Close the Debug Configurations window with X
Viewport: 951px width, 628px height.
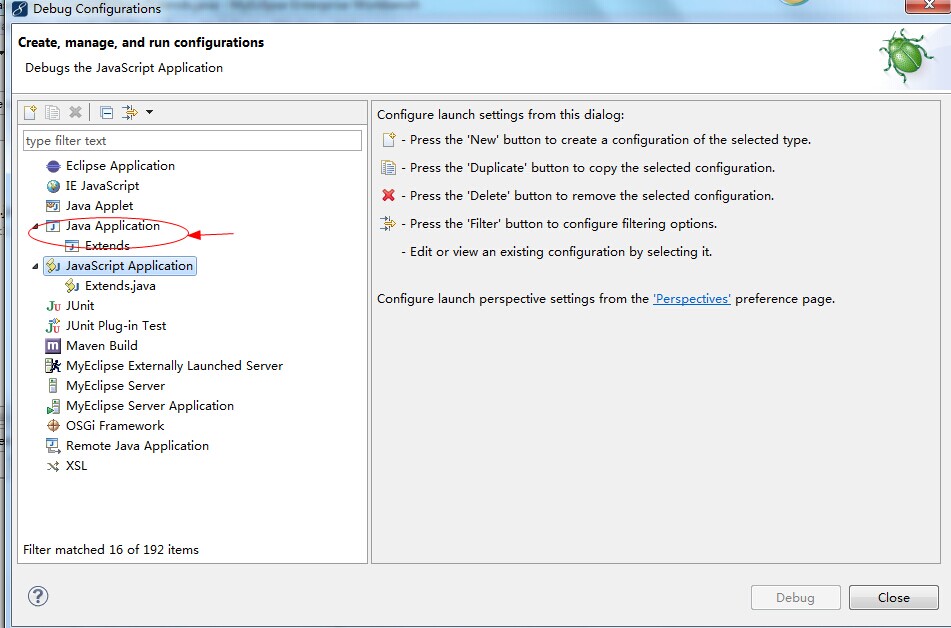[927, 5]
